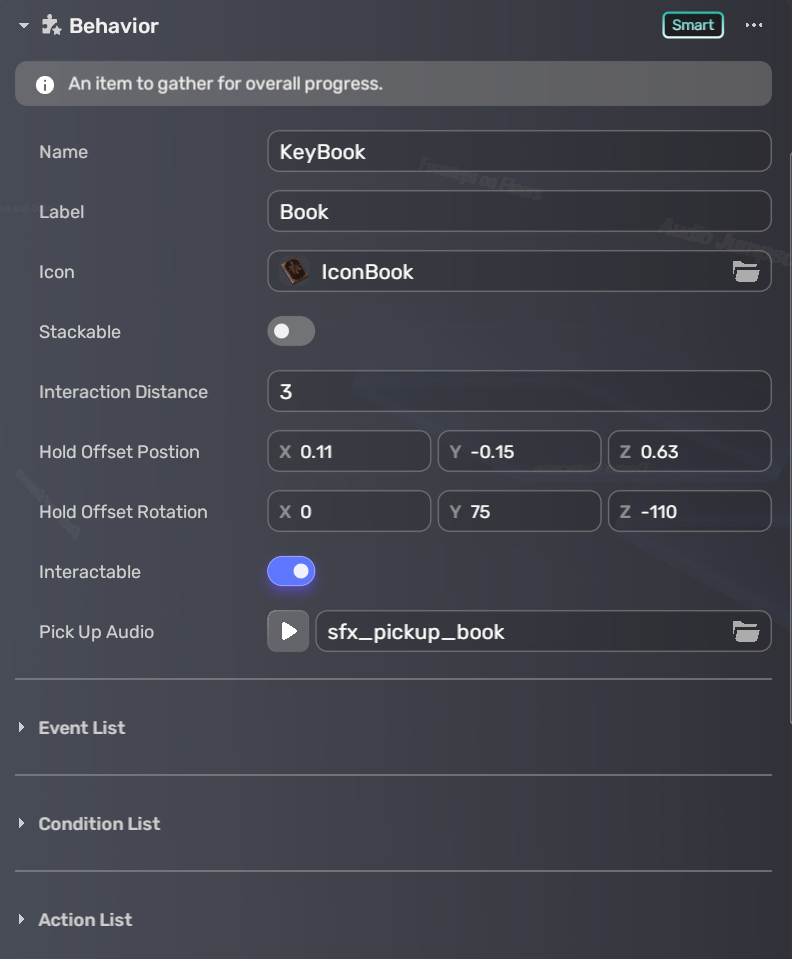Toggle Interactable off then click it
792x959 pixels.
tap(291, 571)
